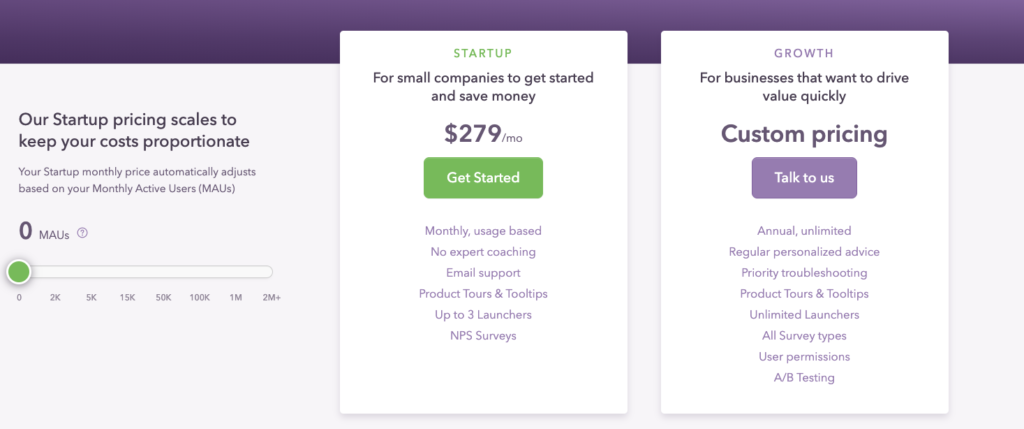Click the slider track's right end

[268, 272]
